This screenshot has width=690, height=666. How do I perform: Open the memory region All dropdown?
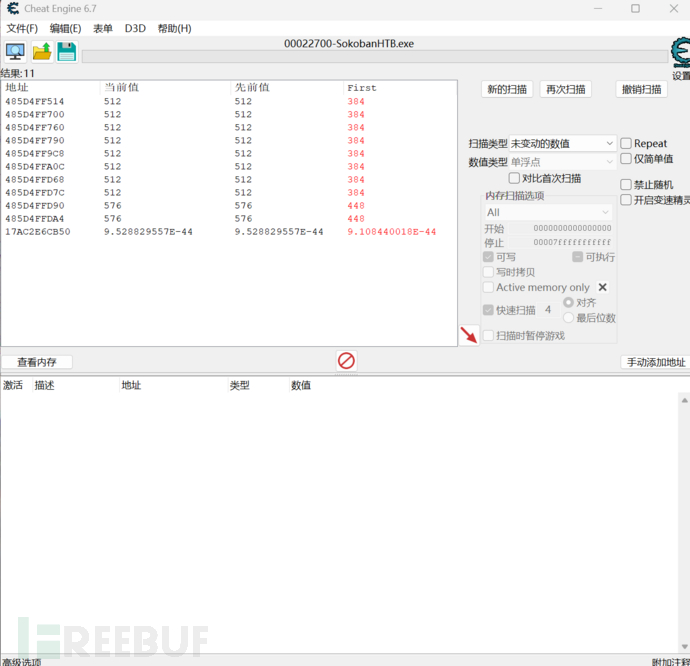point(548,213)
